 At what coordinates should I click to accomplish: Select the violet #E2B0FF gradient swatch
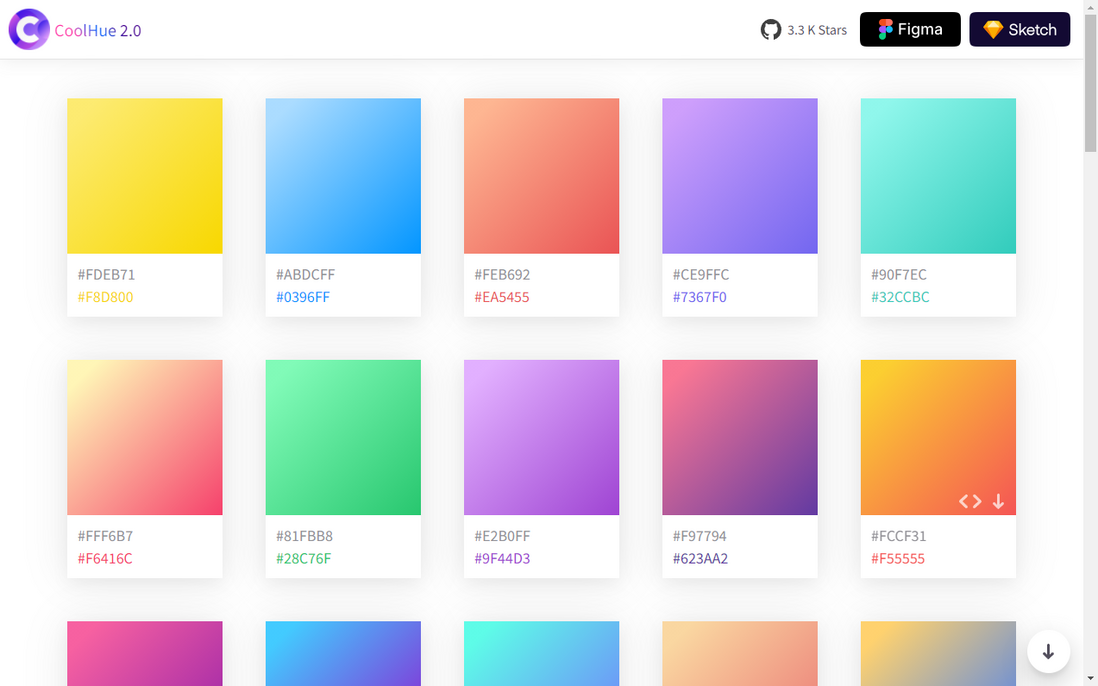point(541,438)
